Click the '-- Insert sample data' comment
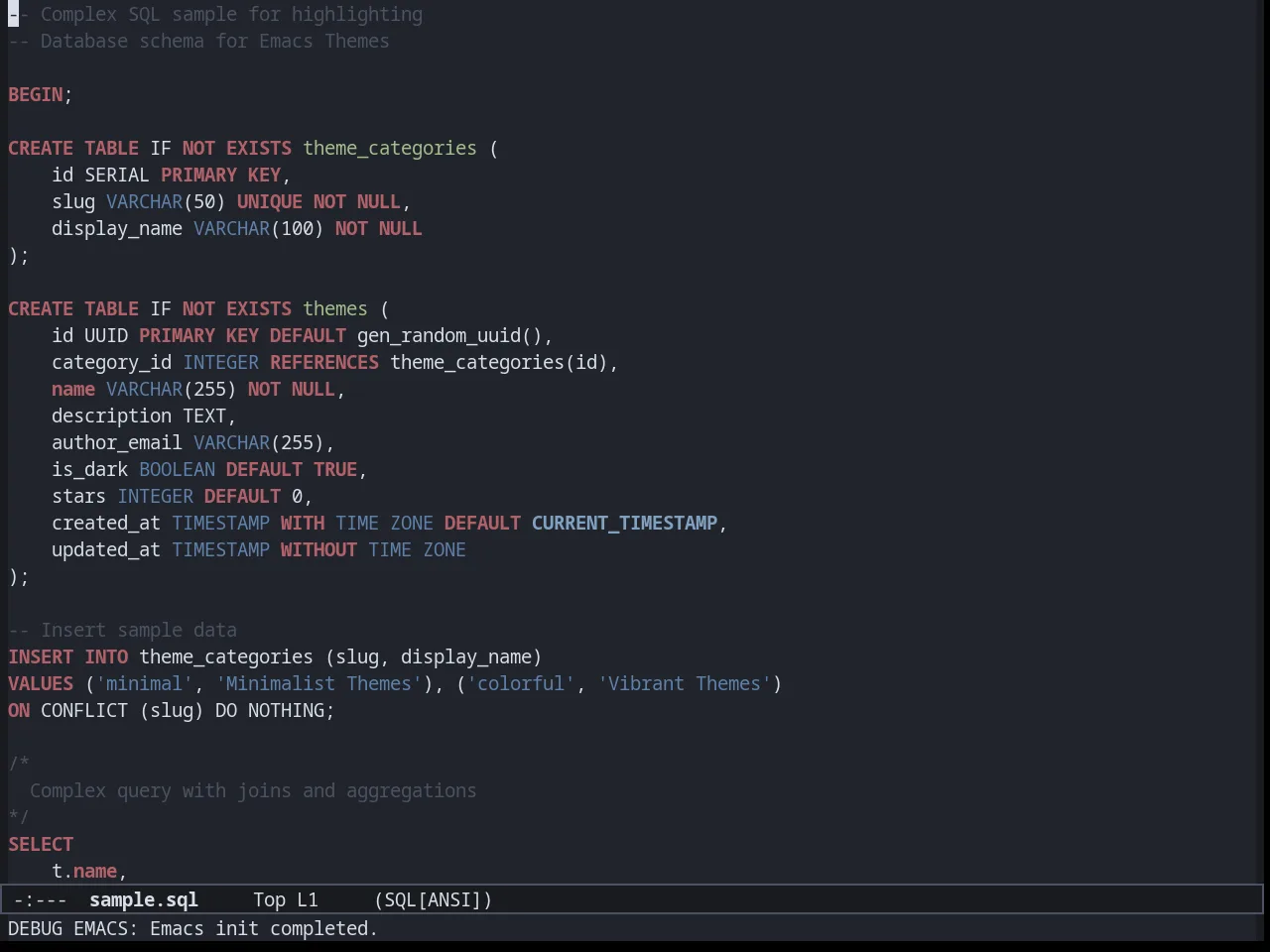The image size is (1270, 952). click(x=123, y=630)
